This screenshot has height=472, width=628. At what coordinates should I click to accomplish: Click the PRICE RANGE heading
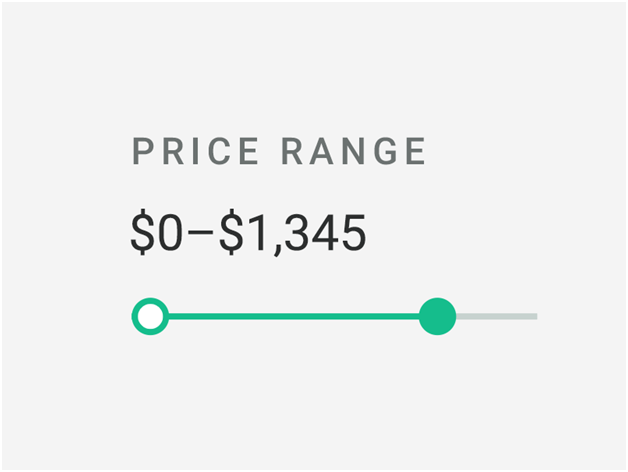point(279,151)
